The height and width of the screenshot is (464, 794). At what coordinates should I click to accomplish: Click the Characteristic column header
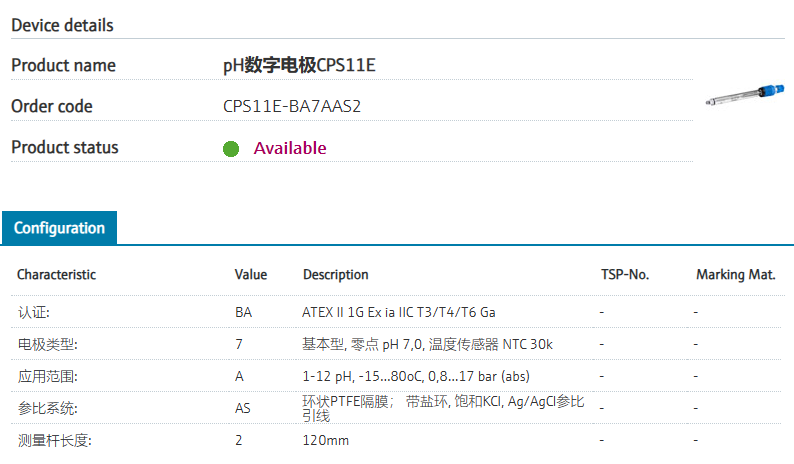coord(57,274)
